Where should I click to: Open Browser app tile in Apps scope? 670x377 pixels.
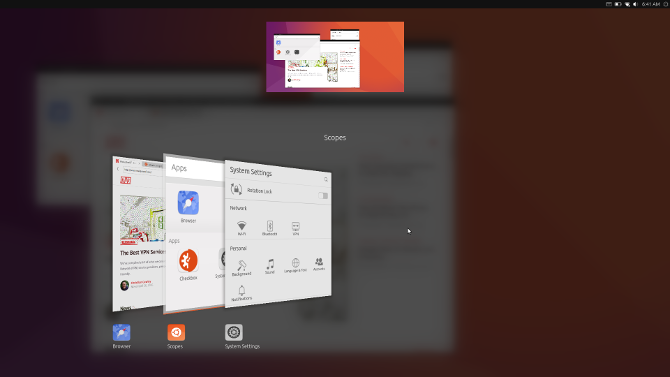[x=188, y=206]
